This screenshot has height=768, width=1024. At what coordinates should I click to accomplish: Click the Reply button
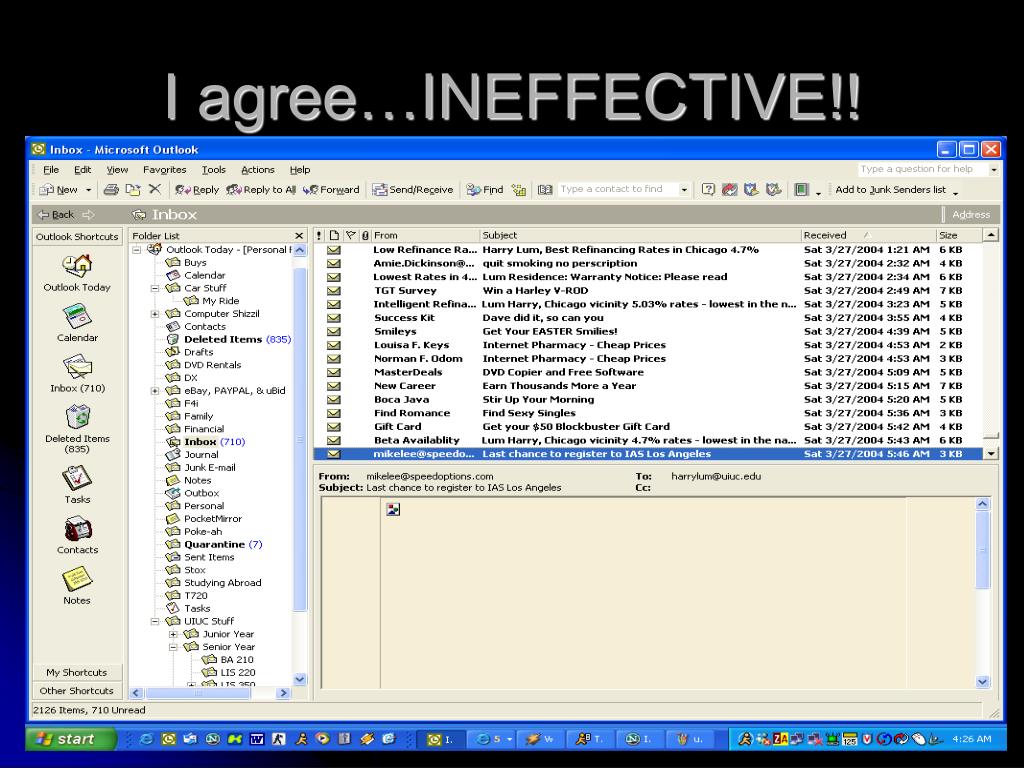point(197,189)
